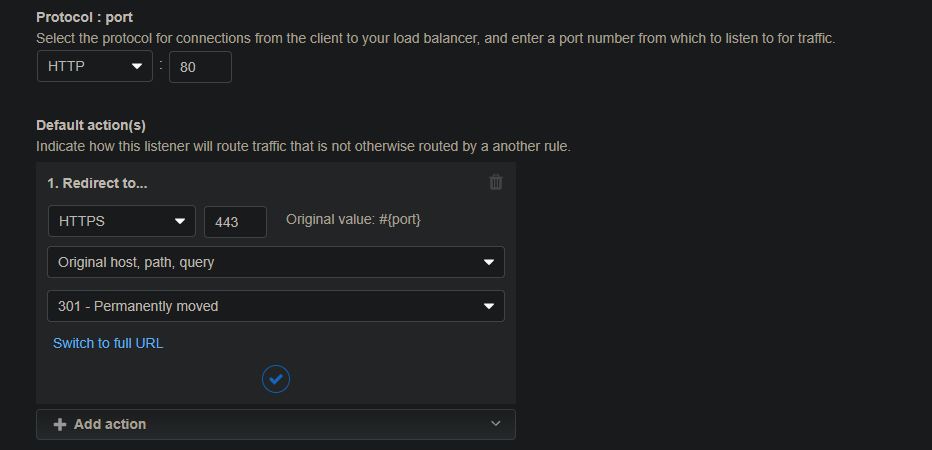Focus the listener port field showing 80

(x=200, y=67)
